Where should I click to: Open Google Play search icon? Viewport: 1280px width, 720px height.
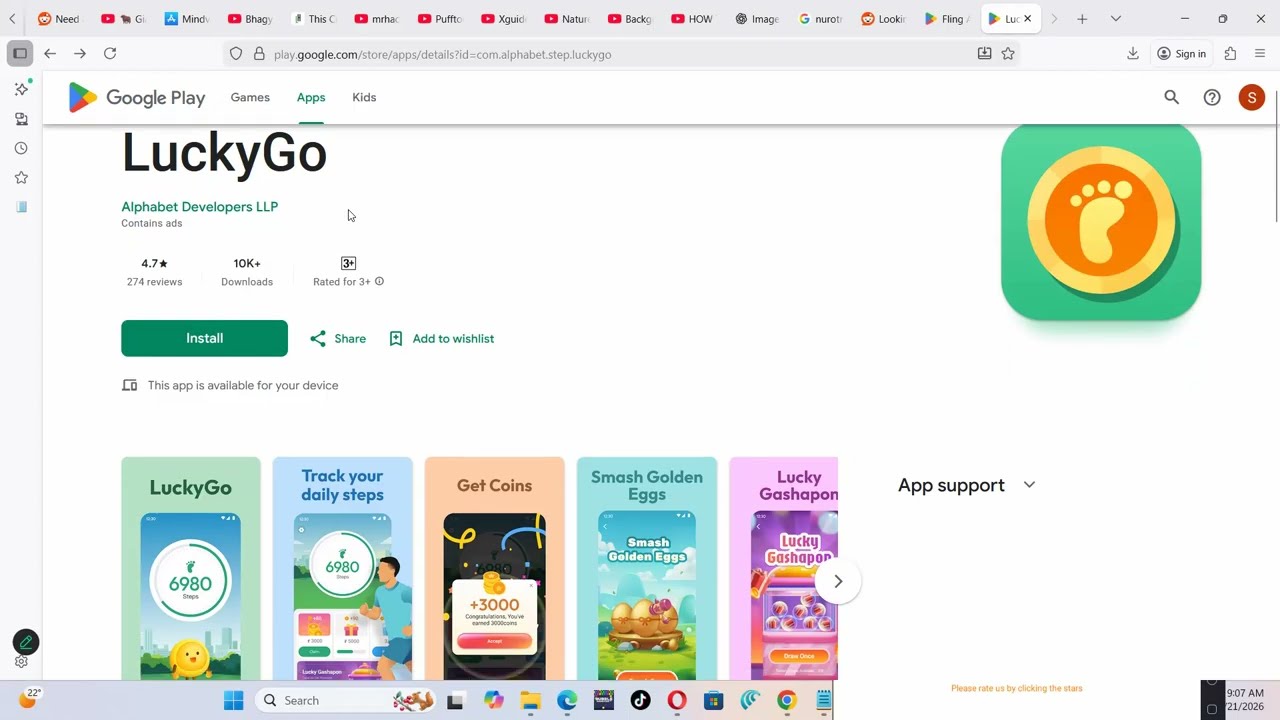tap(1172, 97)
